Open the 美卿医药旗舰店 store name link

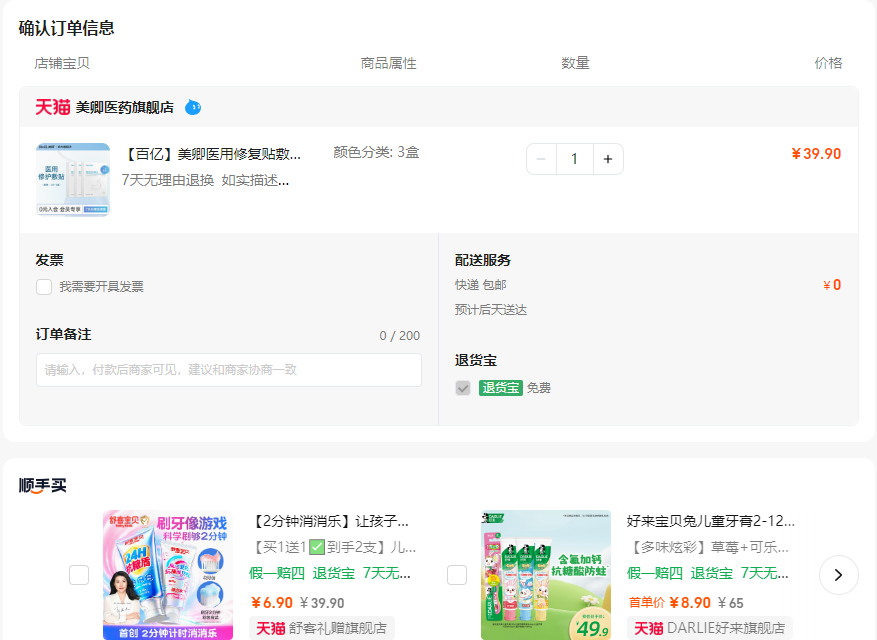click(125, 107)
